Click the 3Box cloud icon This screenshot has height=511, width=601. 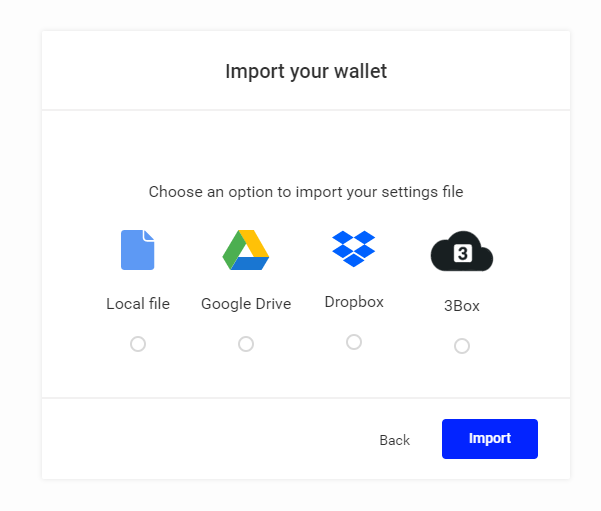[462, 251]
